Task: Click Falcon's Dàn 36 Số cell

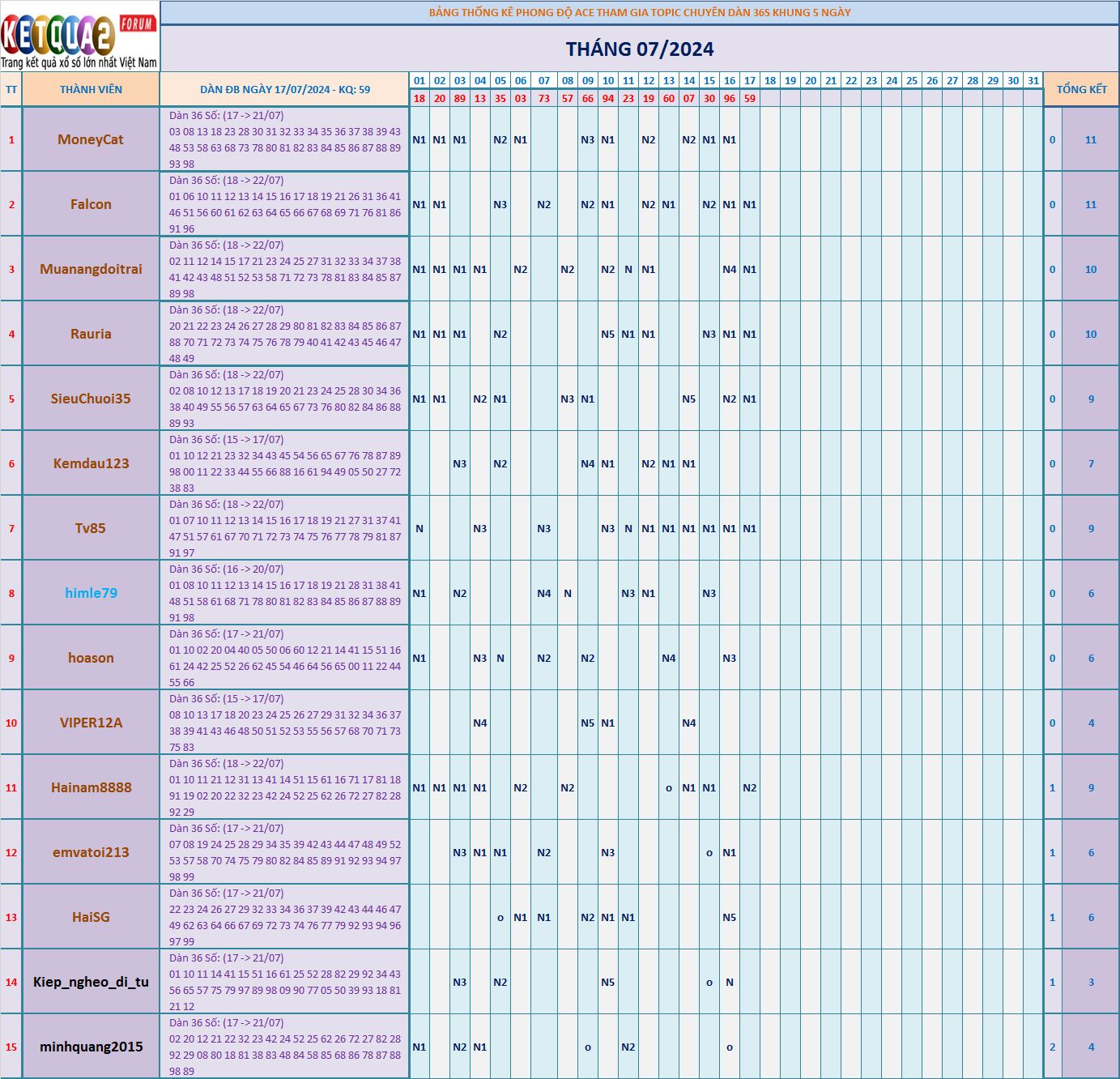Action: (285, 204)
